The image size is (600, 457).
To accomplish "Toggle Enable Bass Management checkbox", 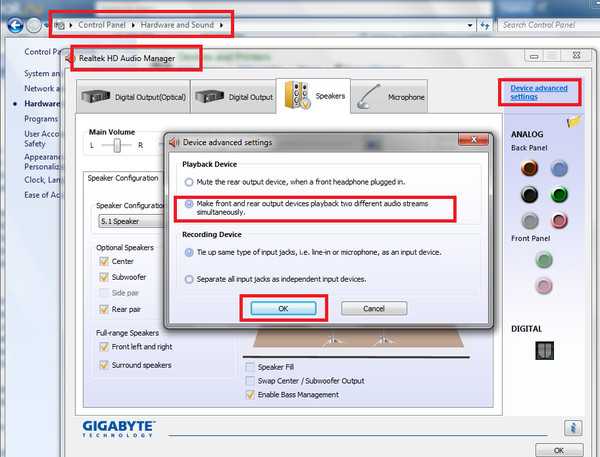I will [x=249, y=395].
